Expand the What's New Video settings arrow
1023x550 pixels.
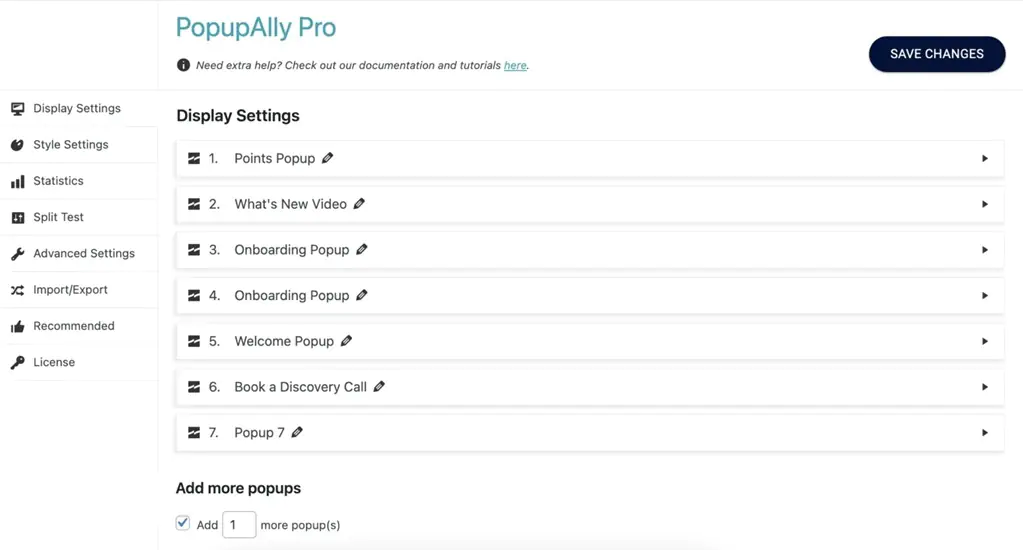coord(985,204)
